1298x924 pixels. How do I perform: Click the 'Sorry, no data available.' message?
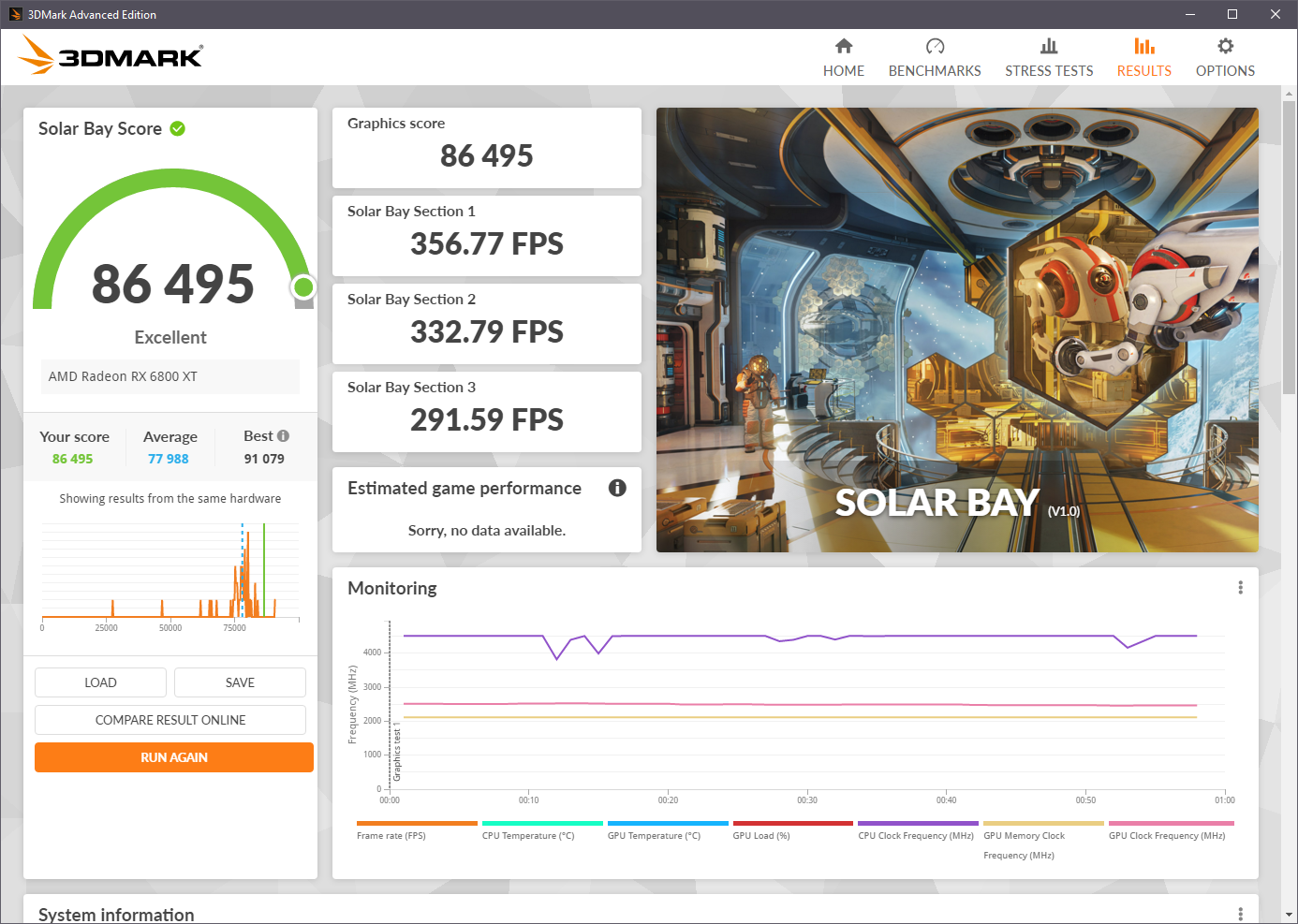[x=487, y=530]
